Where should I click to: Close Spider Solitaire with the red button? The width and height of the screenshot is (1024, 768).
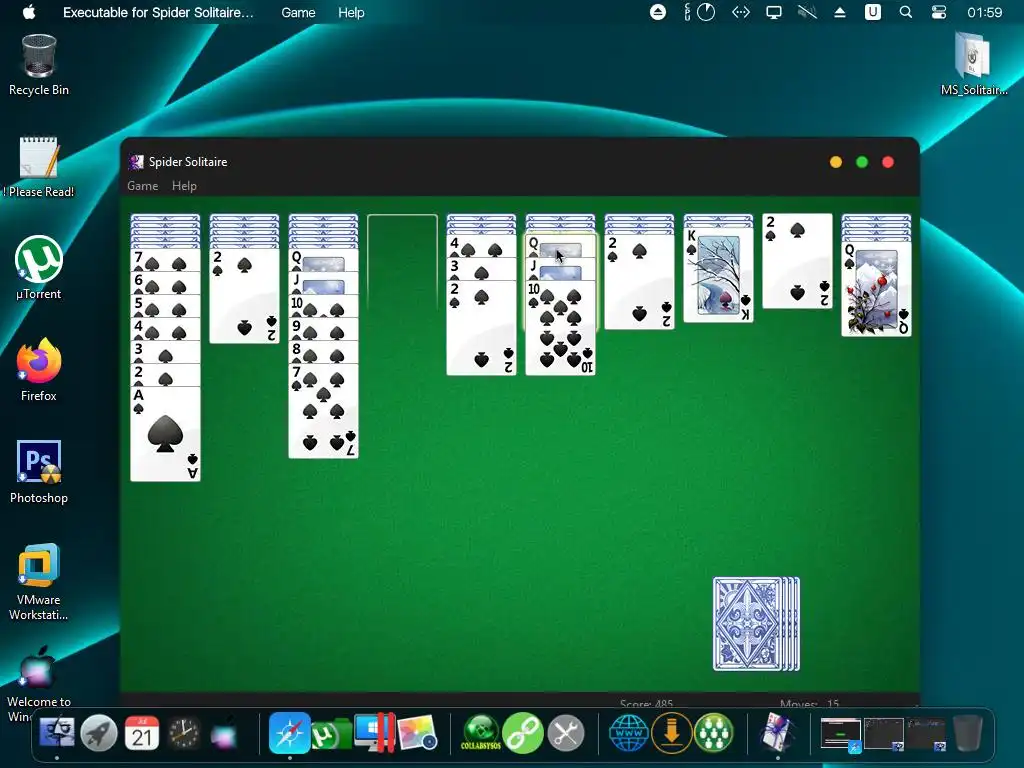click(888, 162)
